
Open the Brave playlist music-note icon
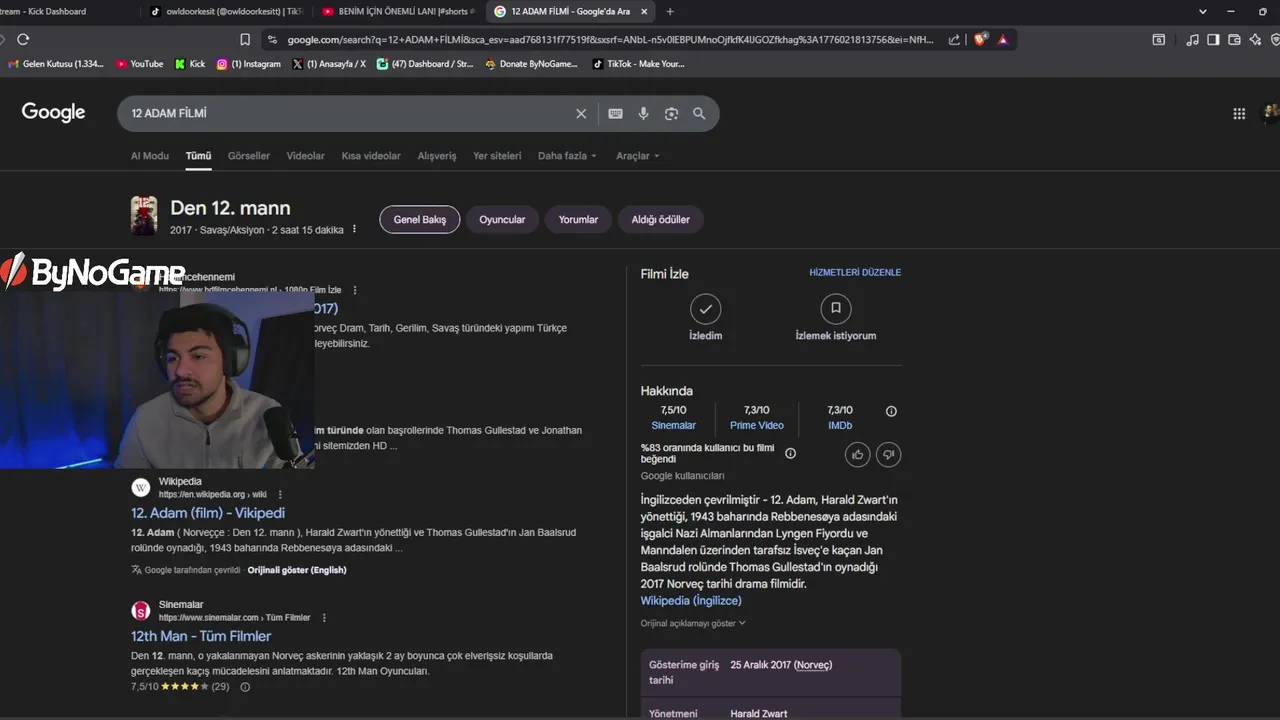click(x=1192, y=39)
